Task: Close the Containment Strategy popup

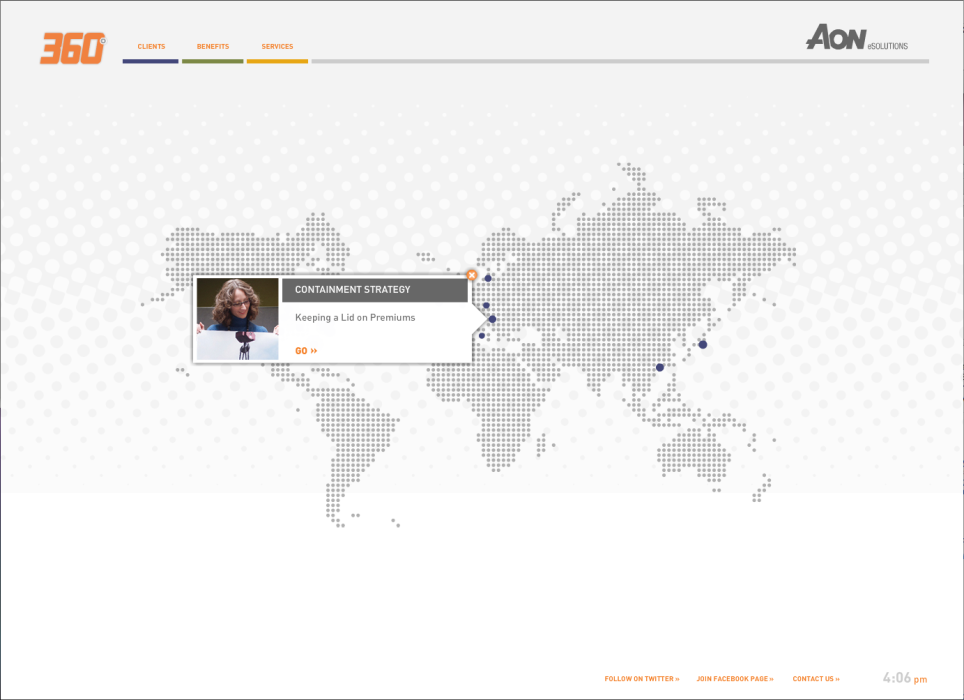Action: point(472,274)
